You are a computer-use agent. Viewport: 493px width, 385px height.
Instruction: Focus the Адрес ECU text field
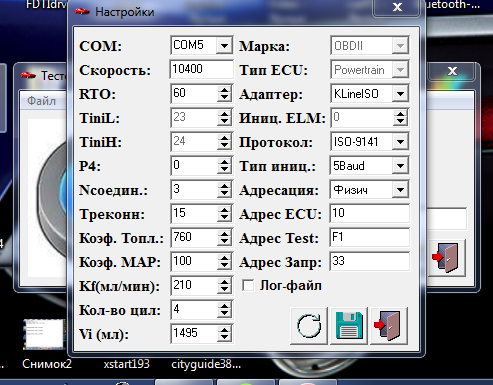point(369,213)
